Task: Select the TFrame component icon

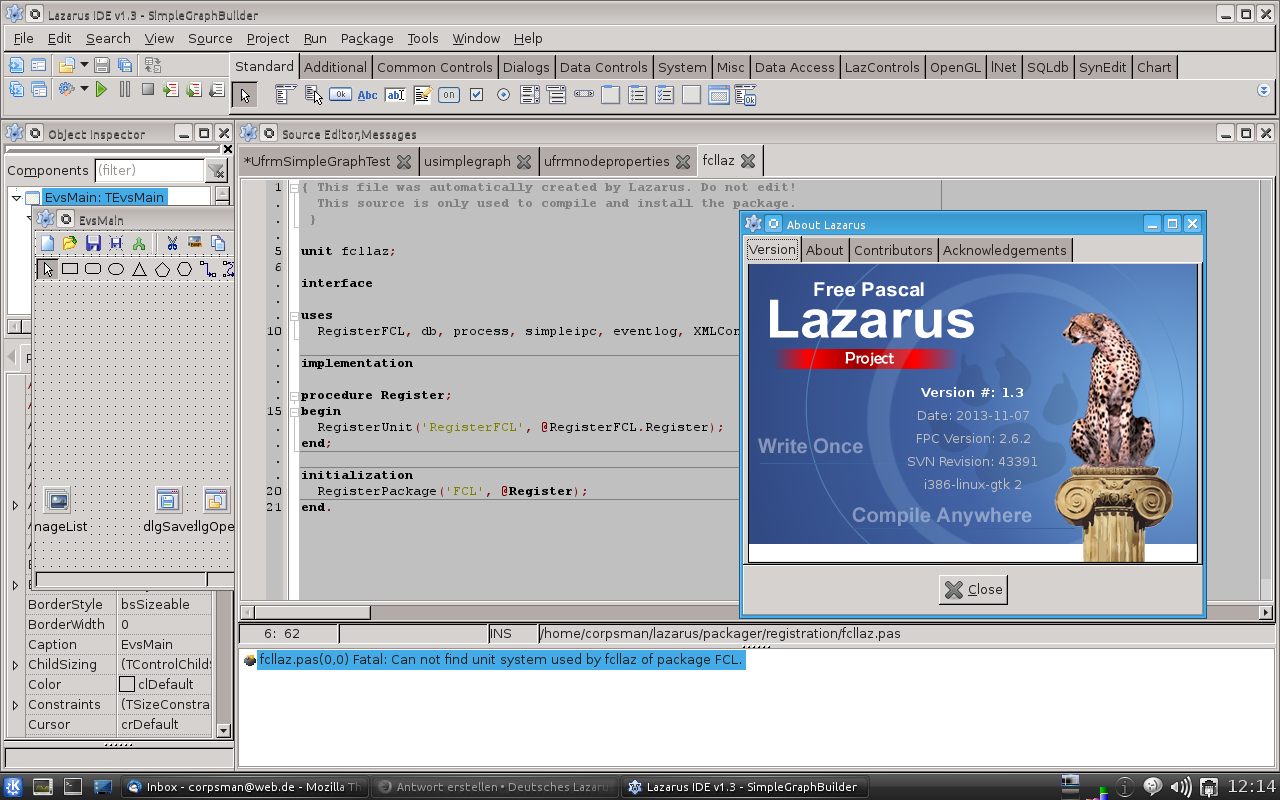Action: coord(719,95)
